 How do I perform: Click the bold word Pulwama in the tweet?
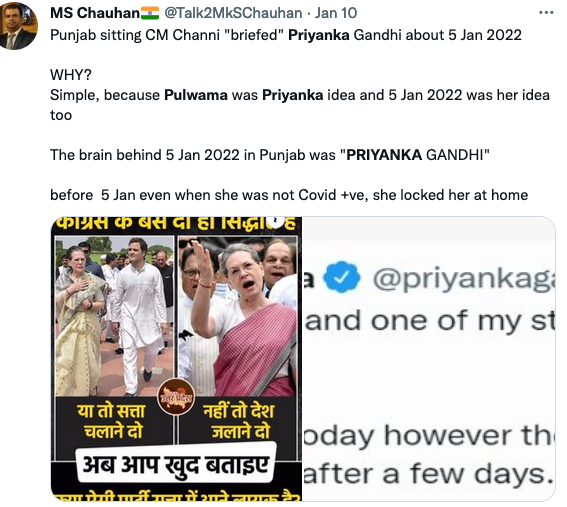(x=196, y=95)
